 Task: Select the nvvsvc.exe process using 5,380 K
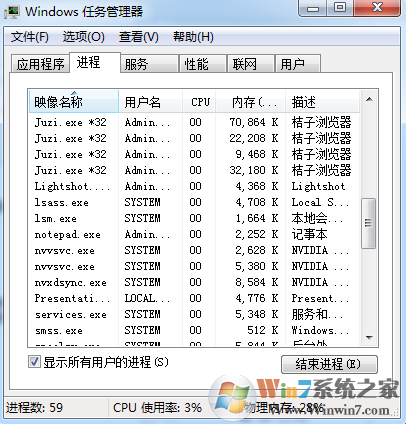pyautogui.click(x=194, y=266)
